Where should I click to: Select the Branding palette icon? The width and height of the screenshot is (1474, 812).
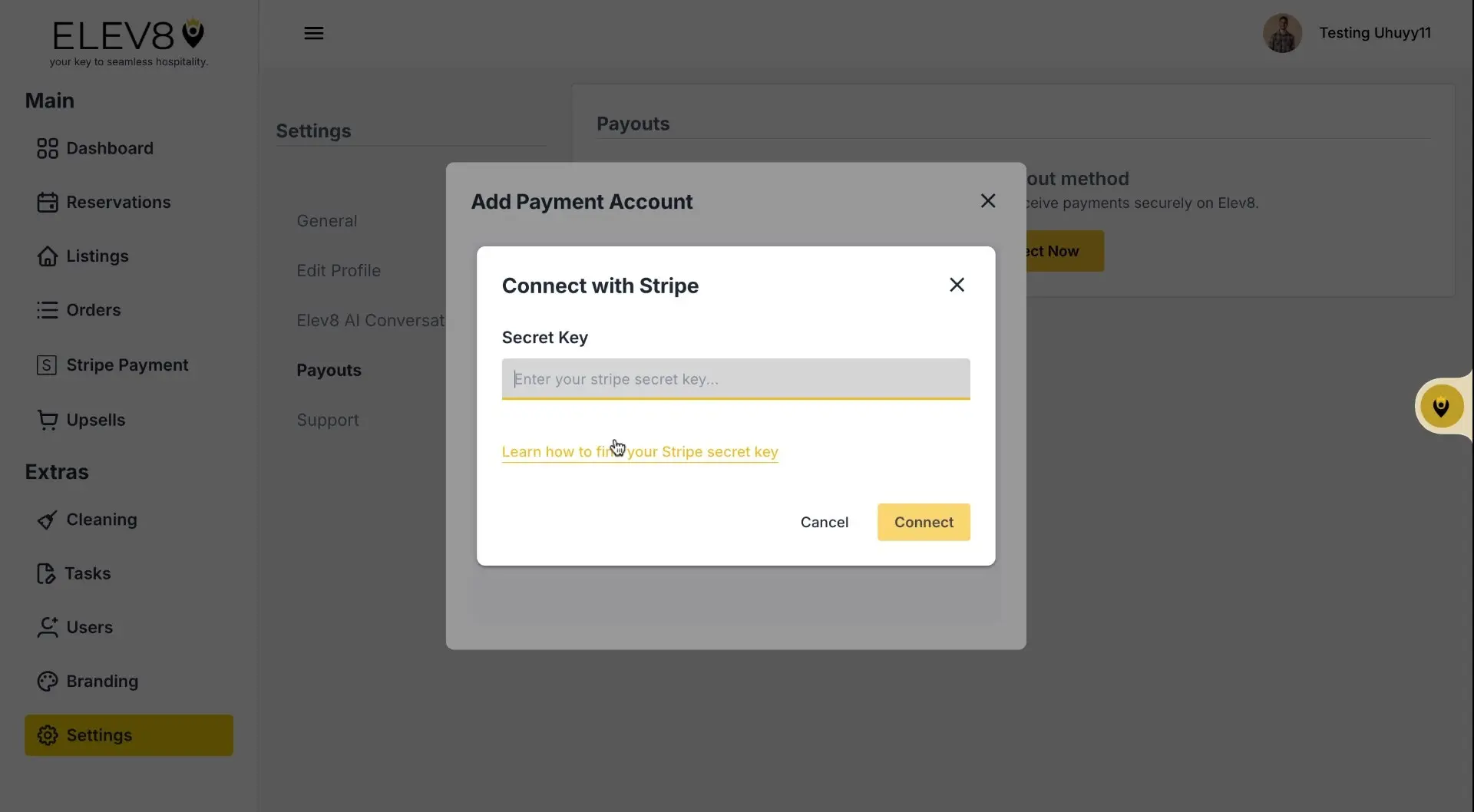(48, 681)
